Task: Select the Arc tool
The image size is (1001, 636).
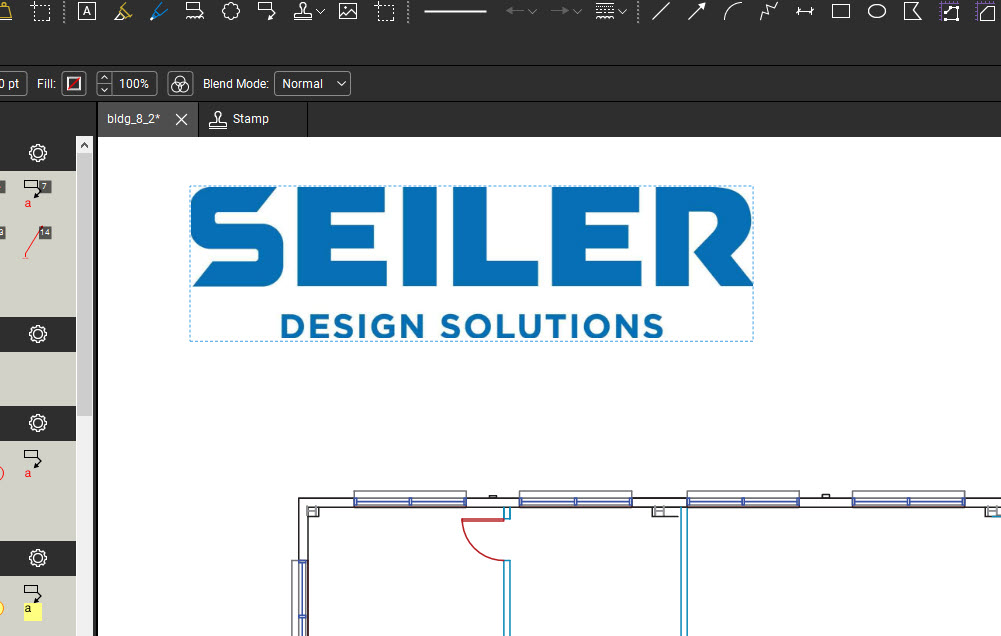Action: [733, 11]
